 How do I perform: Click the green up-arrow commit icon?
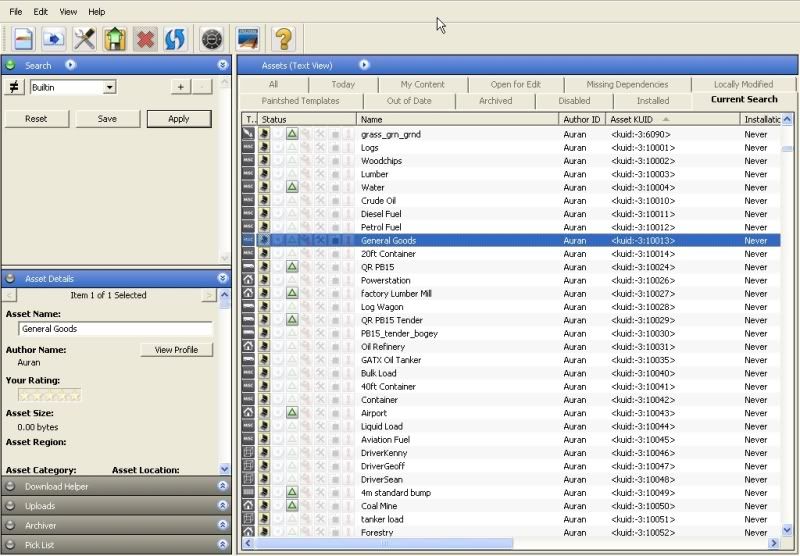coord(115,39)
